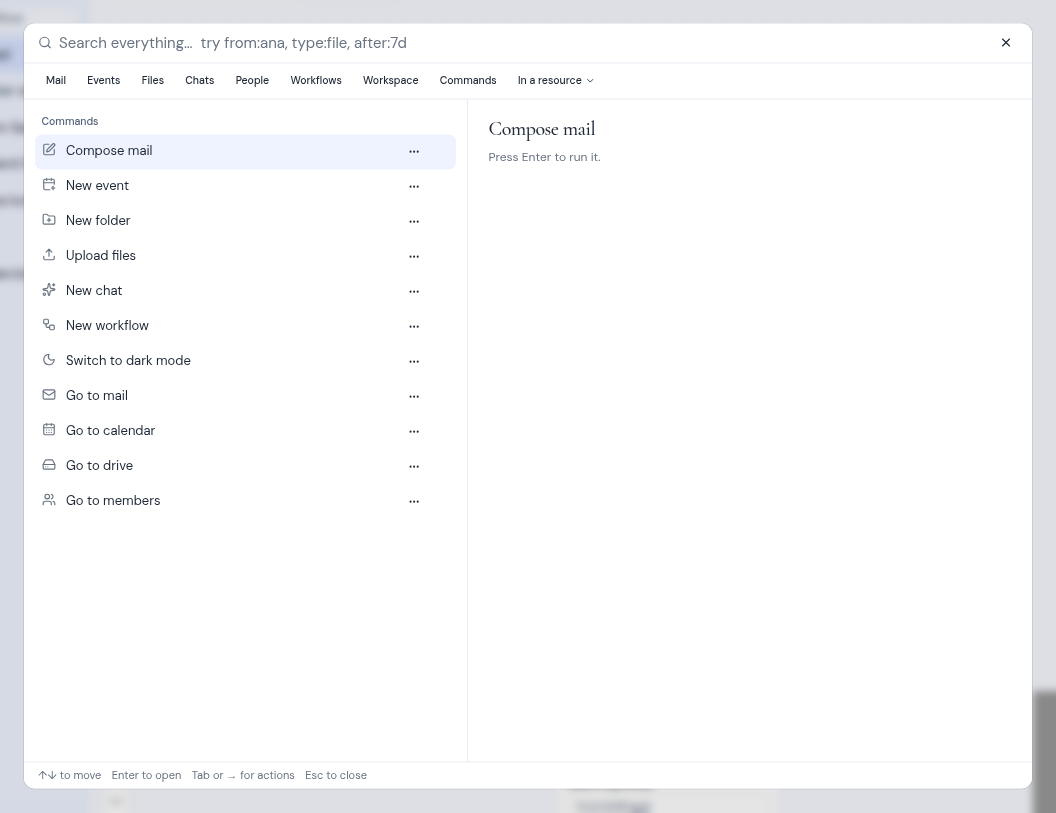This screenshot has height=813, width=1056.
Task: Open more actions for New chat
Action: [x=414, y=292]
